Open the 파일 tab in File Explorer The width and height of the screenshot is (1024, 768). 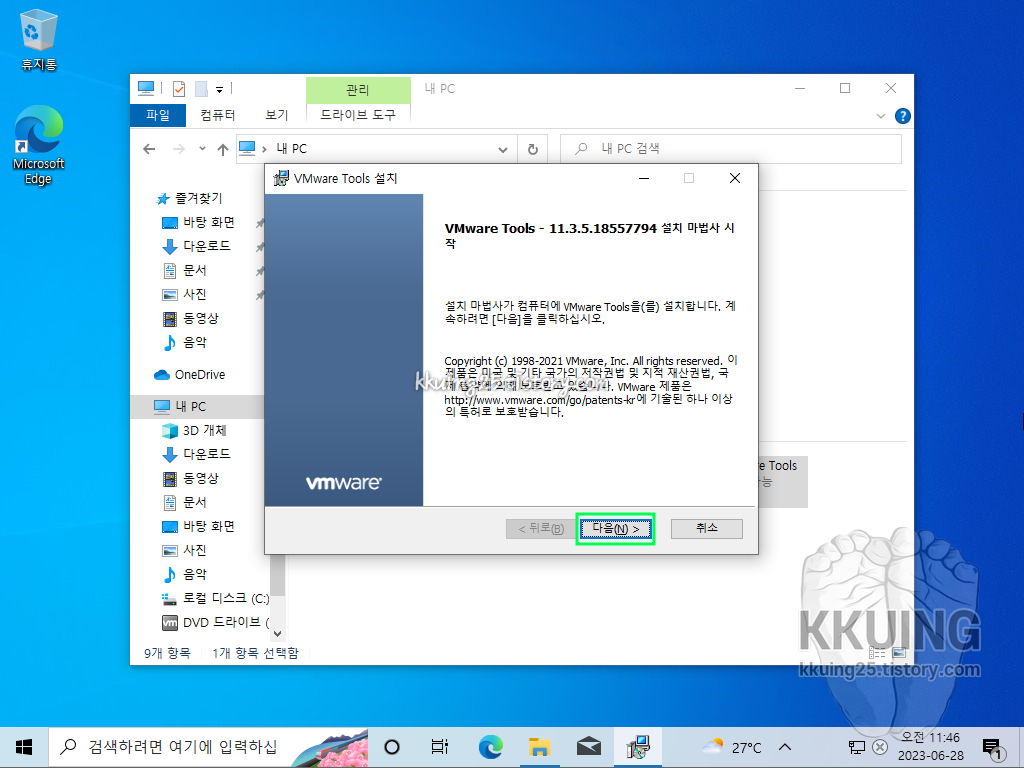pyautogui.click(x=158, y=115)
